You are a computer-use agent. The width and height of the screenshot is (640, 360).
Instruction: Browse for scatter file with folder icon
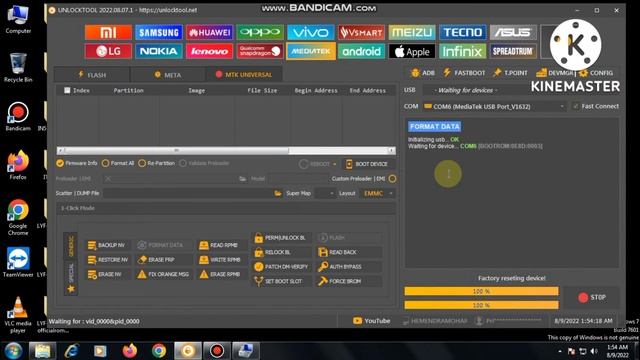click(278, 193)
